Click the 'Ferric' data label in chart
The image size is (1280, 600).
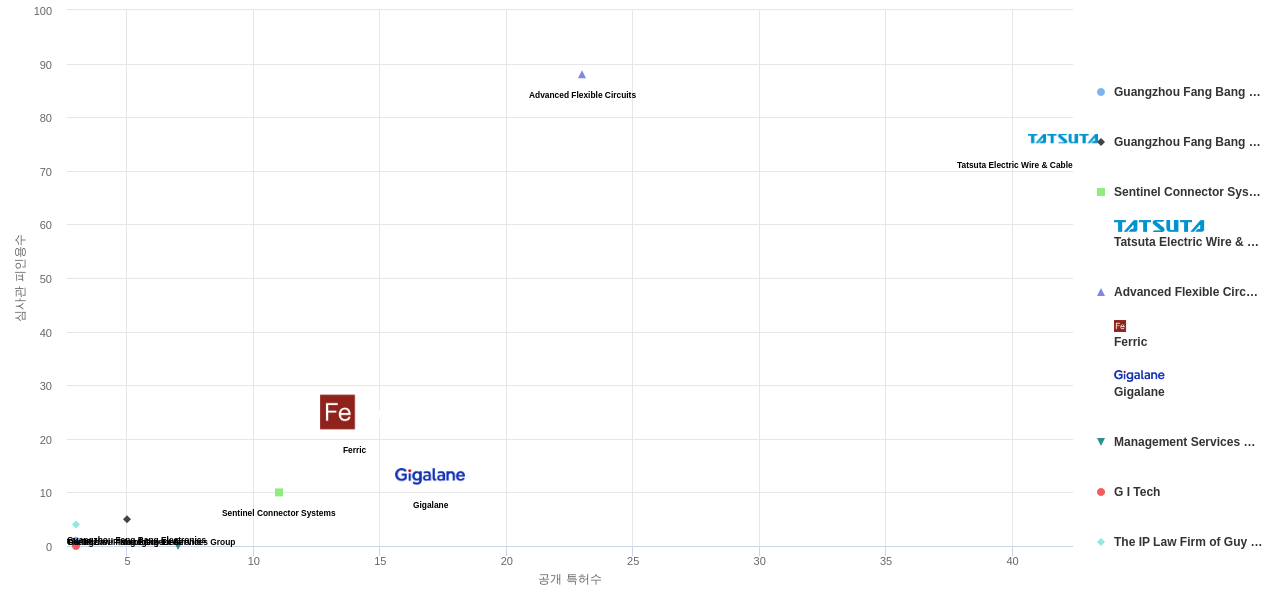tap(354, 450)
